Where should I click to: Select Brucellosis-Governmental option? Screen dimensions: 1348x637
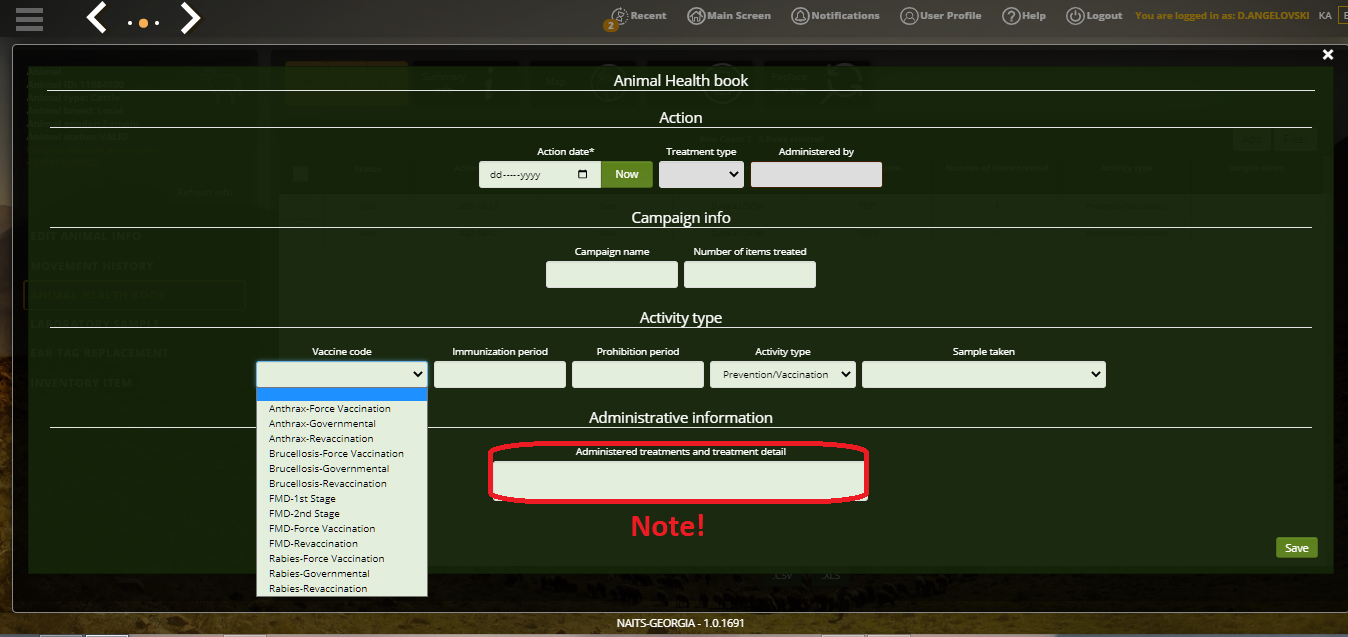(342, 468)
